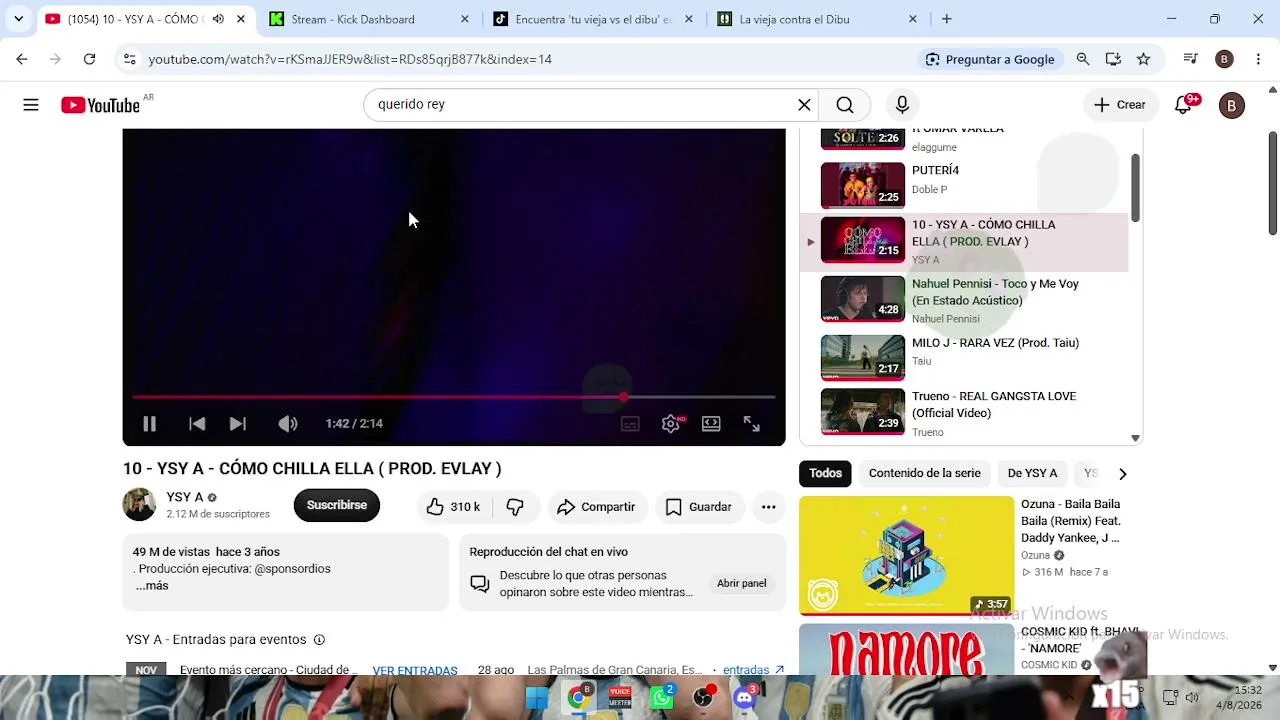1280x720 pixels.
Task: Switch to Stream - Kick Dashboard tab
Action: (x=370, y=19)
